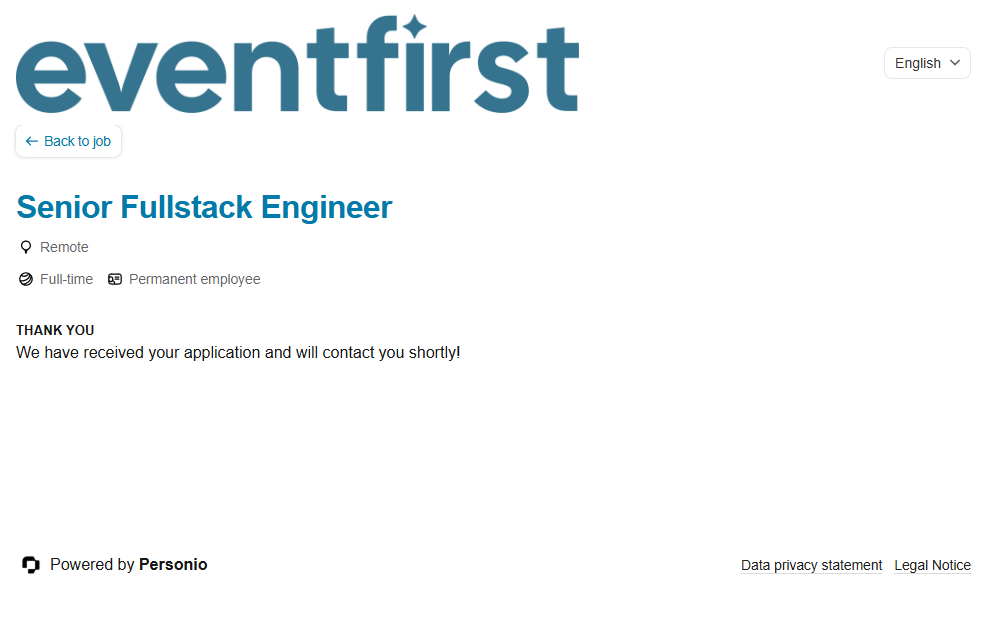Click the sparkle star in the logo
987x627 pixels.
click(x=413, y=28)
